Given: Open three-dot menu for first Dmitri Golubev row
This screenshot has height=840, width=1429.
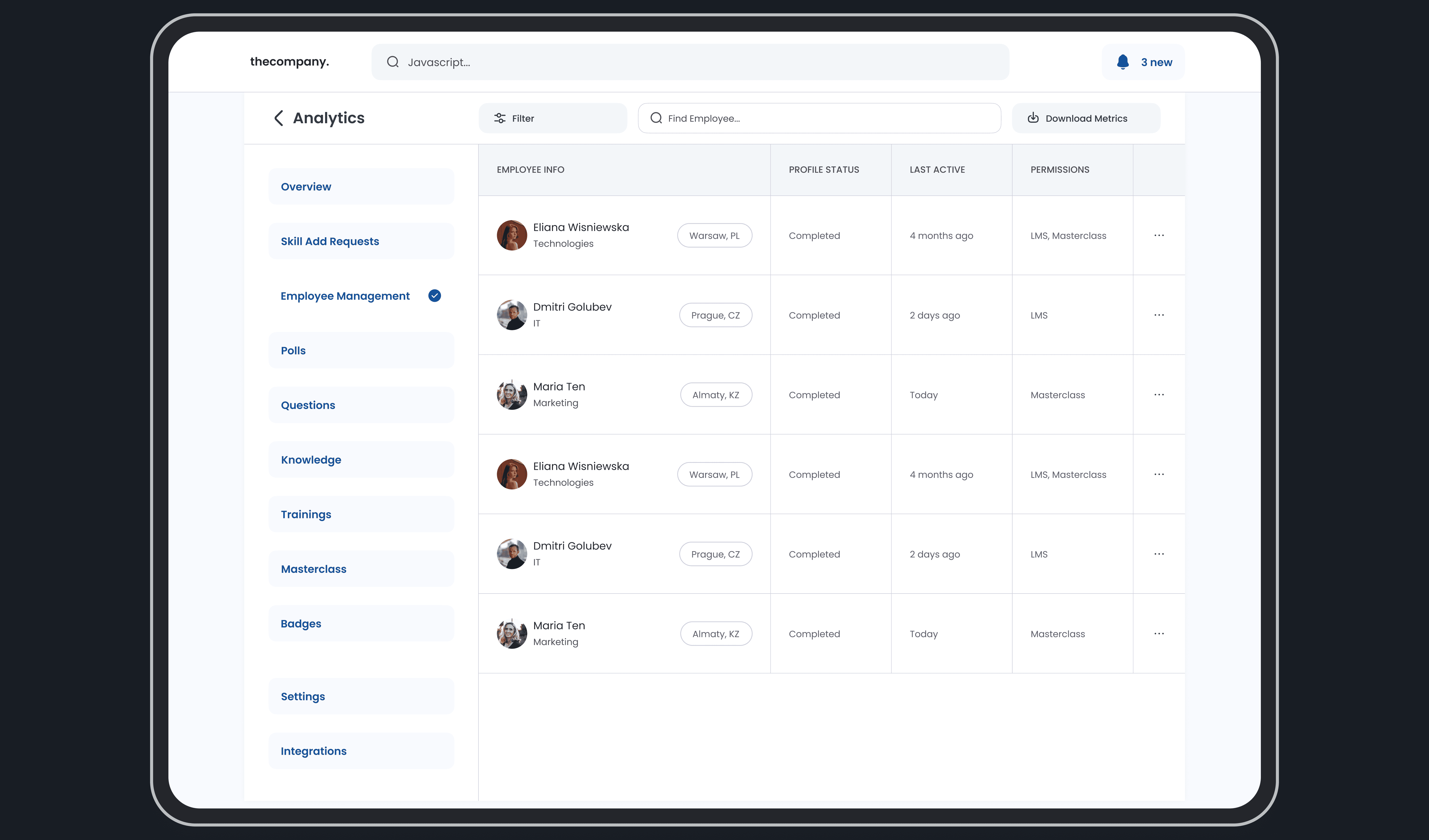Looking at the screenshot, I should pyautogui.click(x=1159, y=315).
